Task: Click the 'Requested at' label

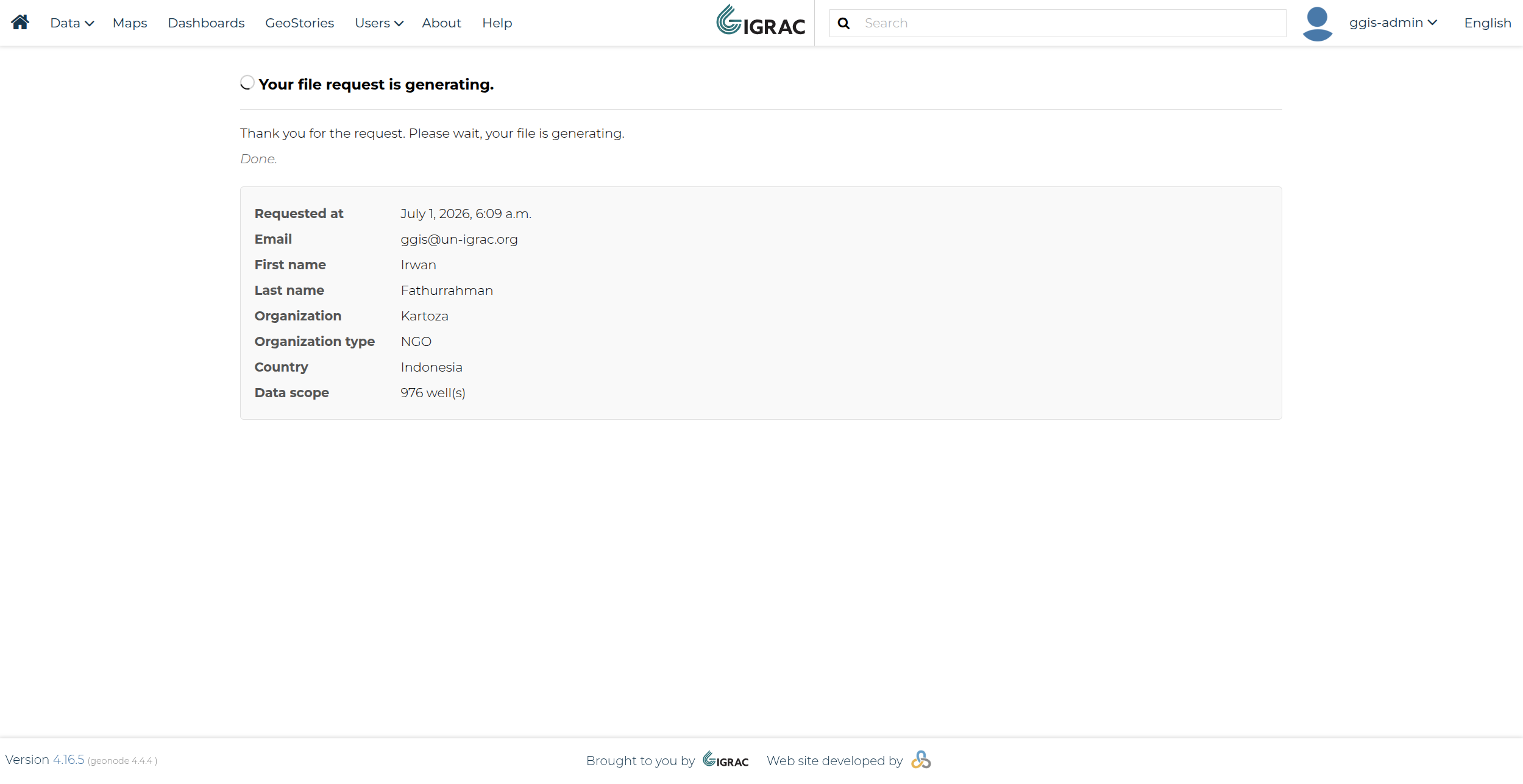Action: [299, 214]
